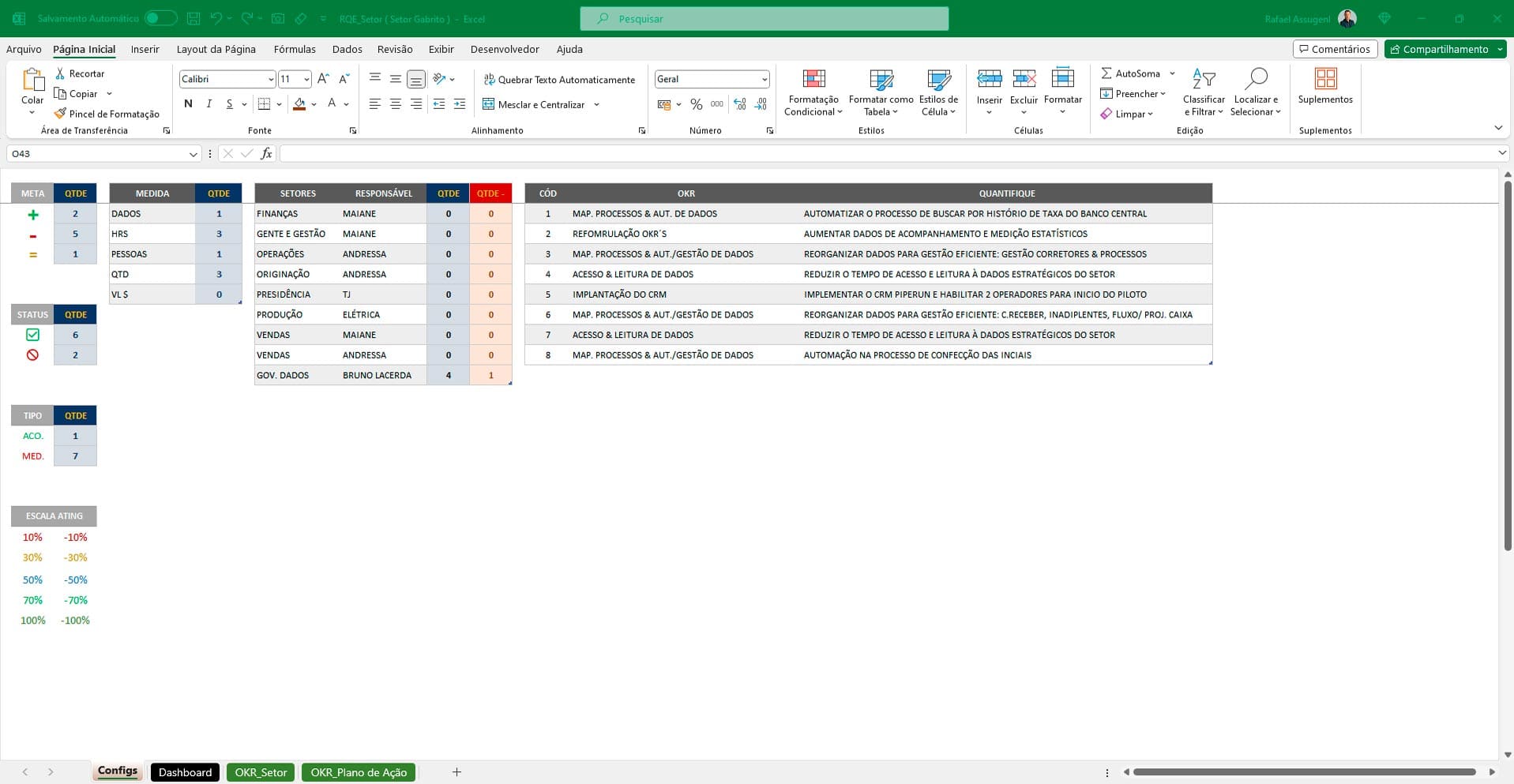
Task: Open Formatação Condicional
Action: click(813, 92)
